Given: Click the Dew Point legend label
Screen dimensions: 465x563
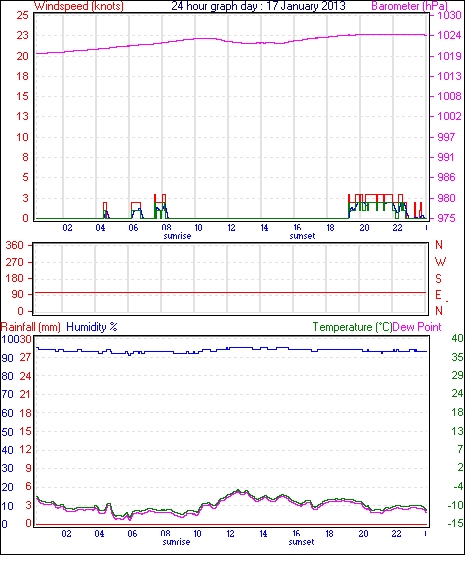Looking at the screenshot, I should click(x=417, y=327).
